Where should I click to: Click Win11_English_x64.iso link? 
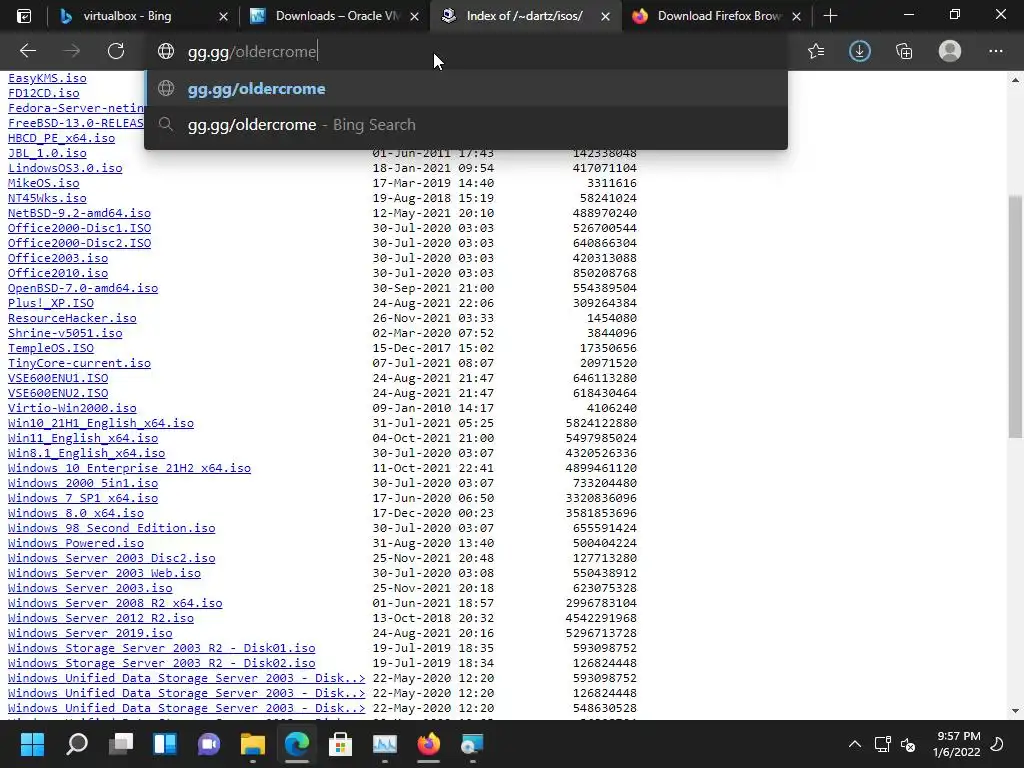click(83, 438)
